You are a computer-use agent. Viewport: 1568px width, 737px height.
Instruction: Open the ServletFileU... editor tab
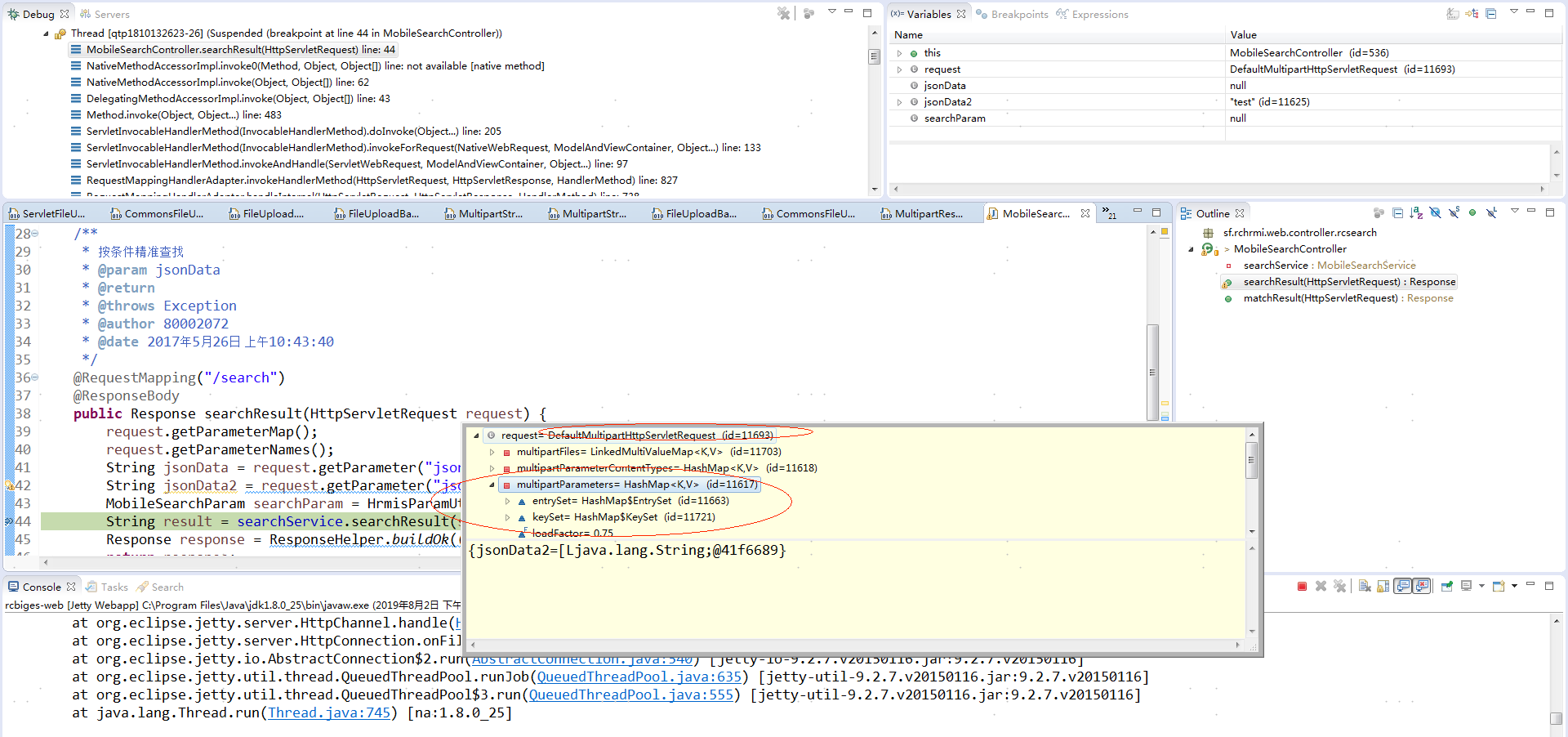47,214
